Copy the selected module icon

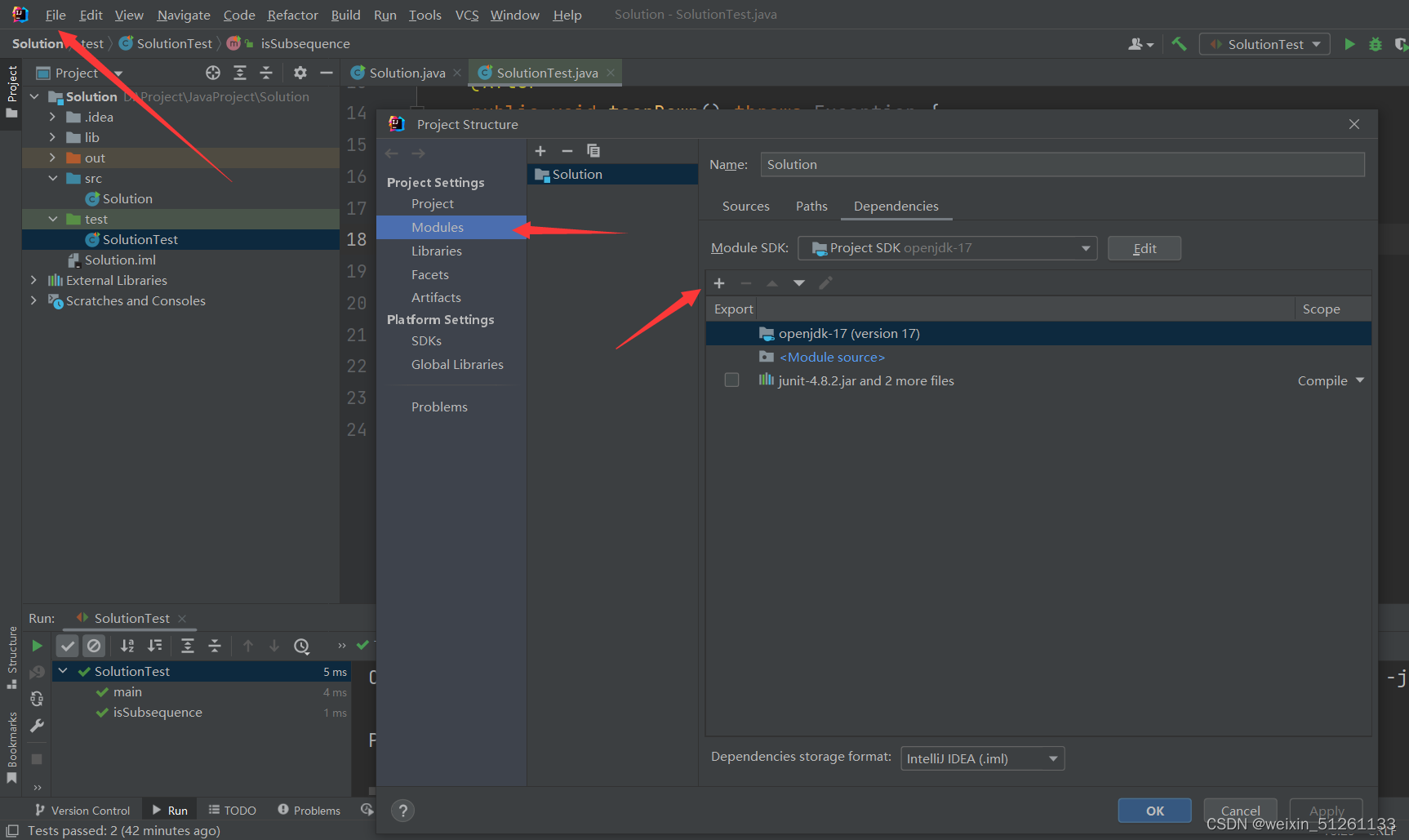click(593, 151)
